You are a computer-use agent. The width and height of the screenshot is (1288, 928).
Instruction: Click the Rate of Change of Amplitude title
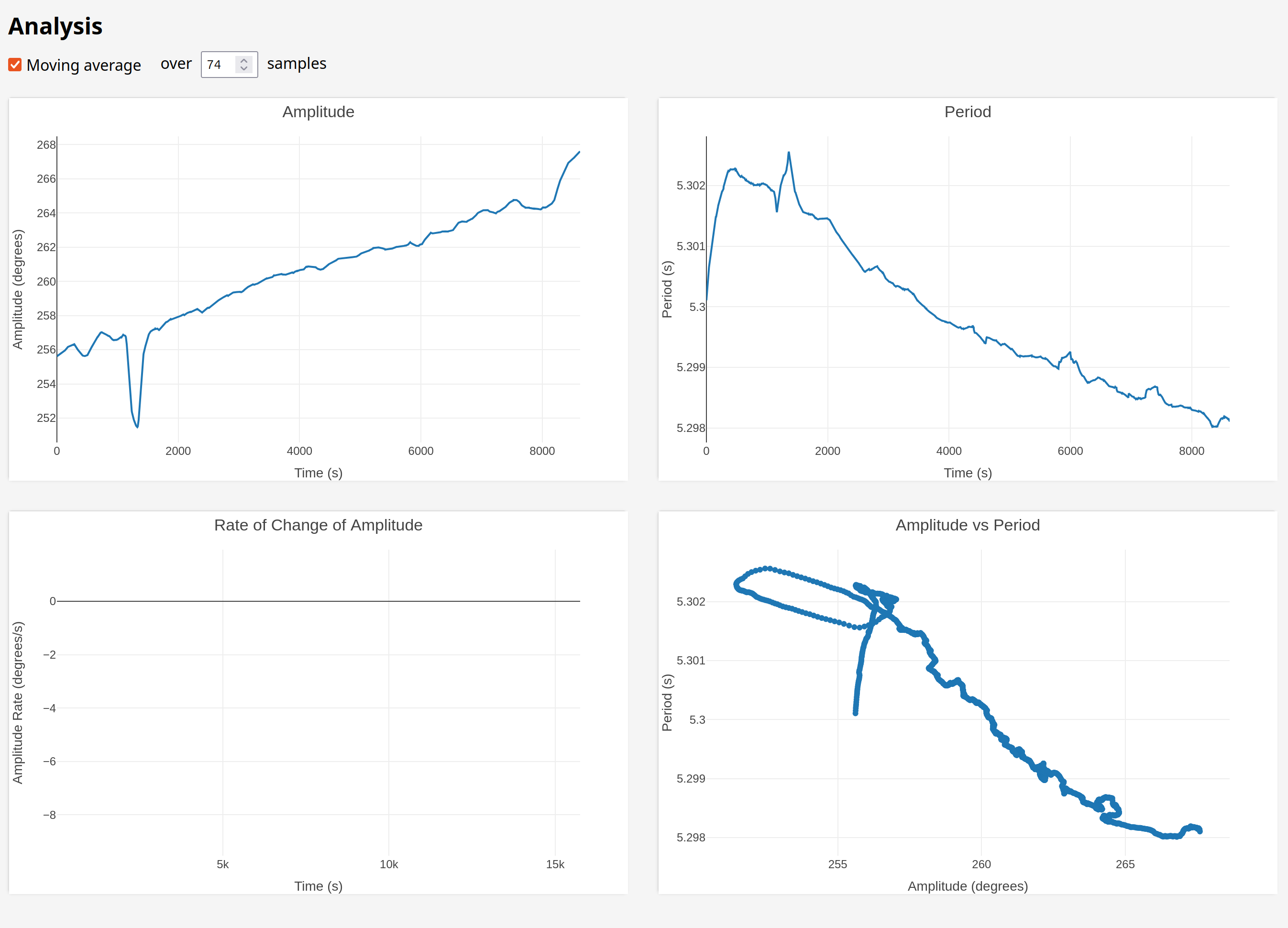coord(318,525)
